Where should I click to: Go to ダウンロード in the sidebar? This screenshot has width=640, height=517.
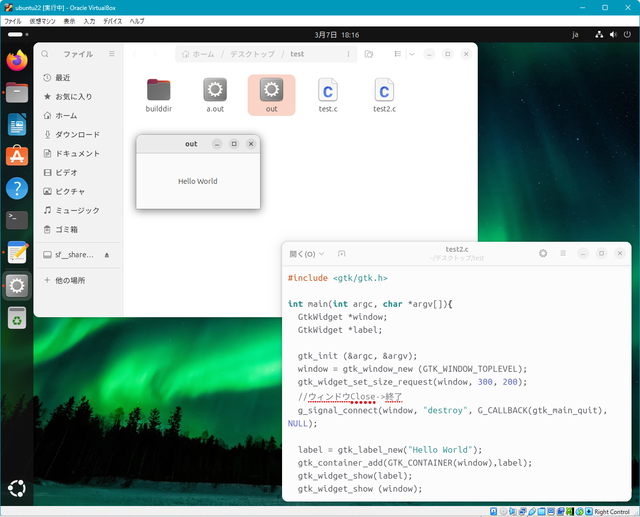77,135
